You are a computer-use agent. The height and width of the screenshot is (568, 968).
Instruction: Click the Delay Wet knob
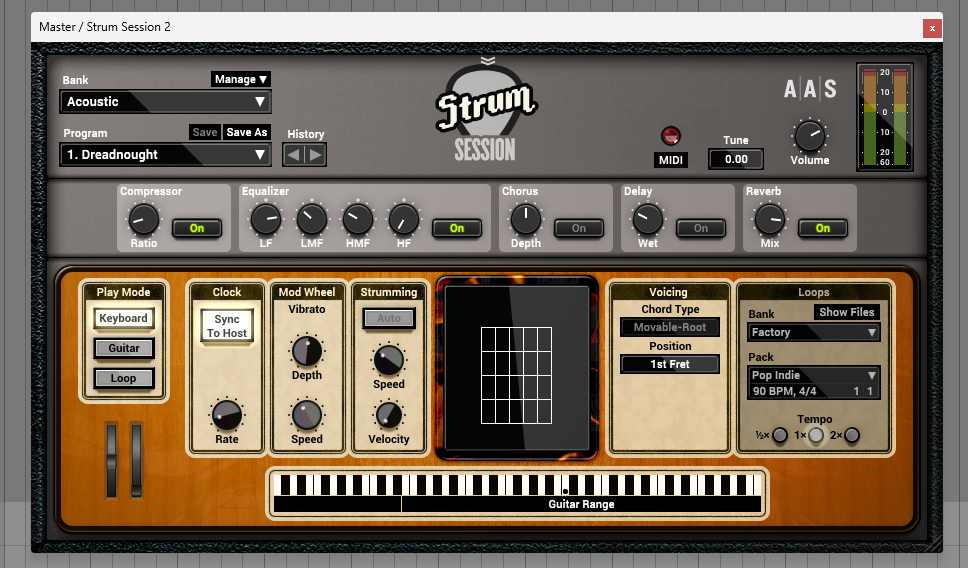pos(648,220)
